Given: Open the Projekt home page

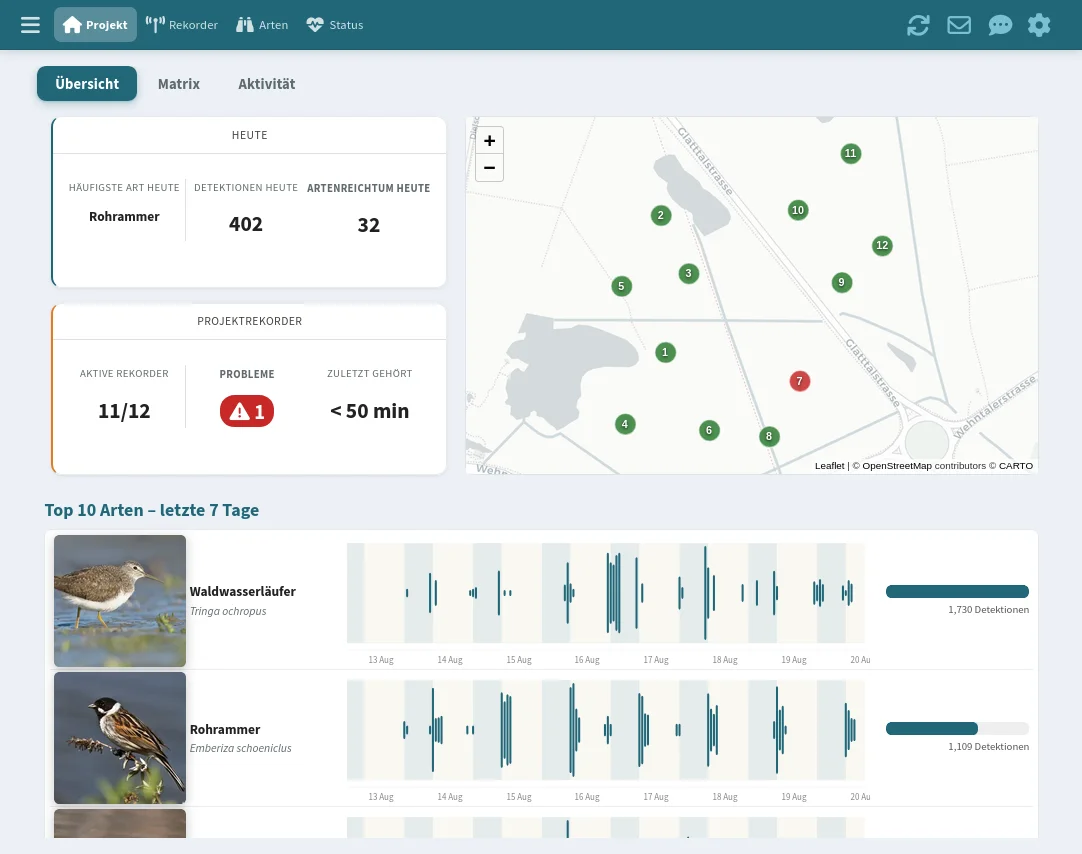Looking at the screenshot, I should [95, 25].
